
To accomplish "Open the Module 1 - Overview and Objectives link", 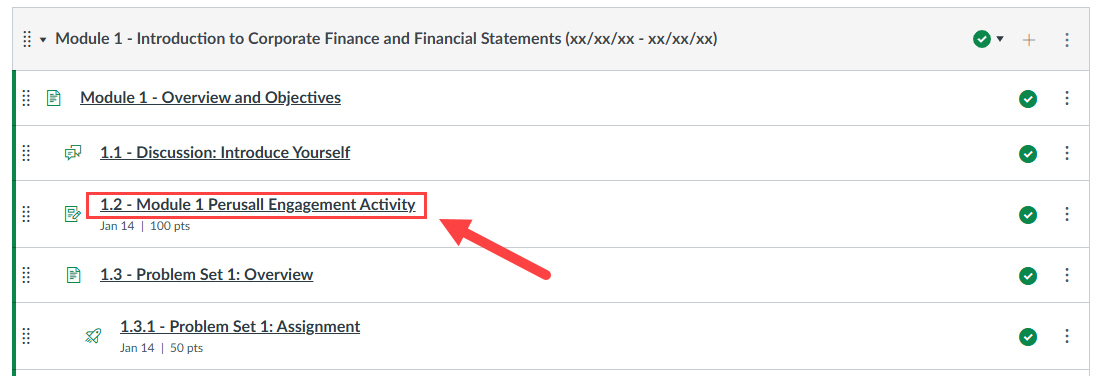I will [x=211, y=97].
